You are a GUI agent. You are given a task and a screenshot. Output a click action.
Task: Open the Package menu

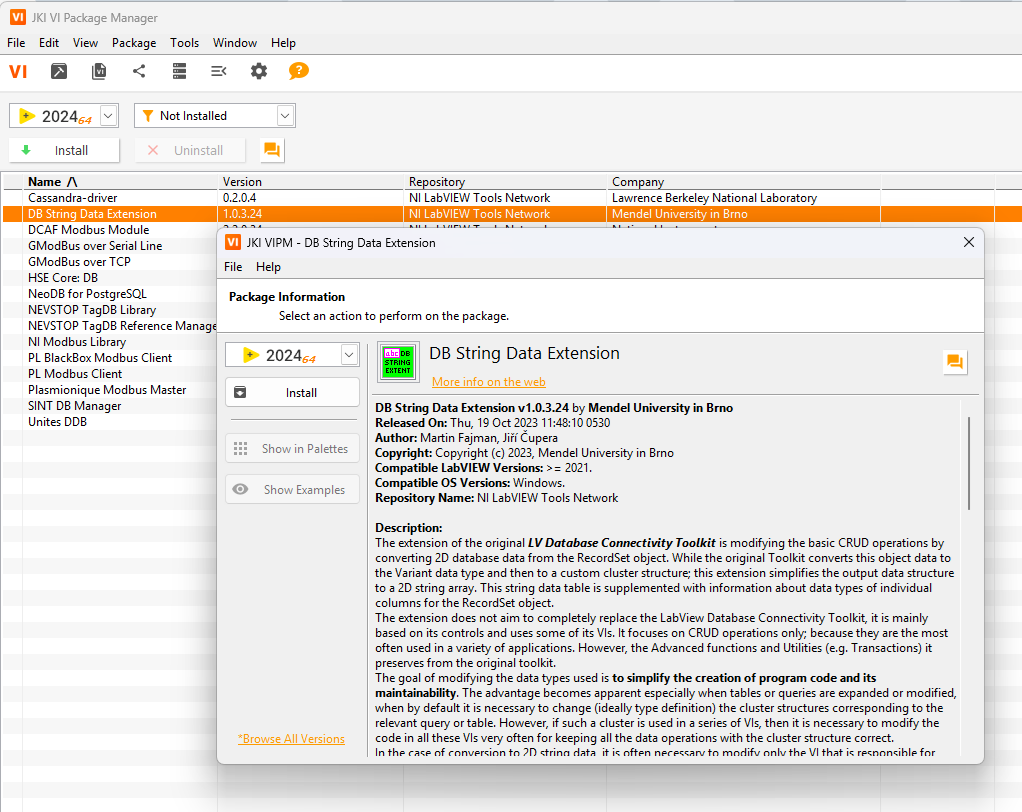tap(134, 43)
